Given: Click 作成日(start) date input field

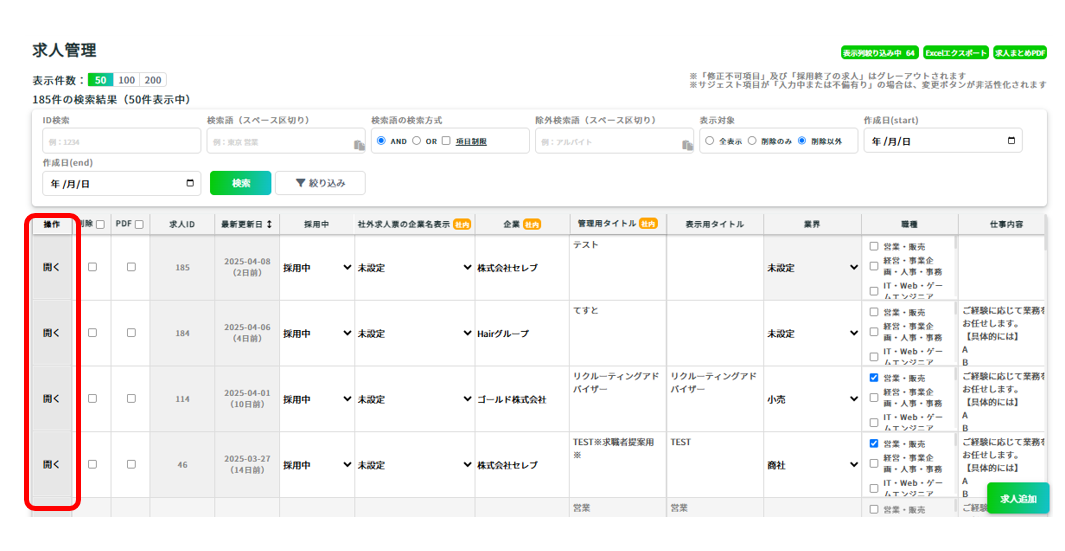Looking at the screenshot, I should (943, 141).
